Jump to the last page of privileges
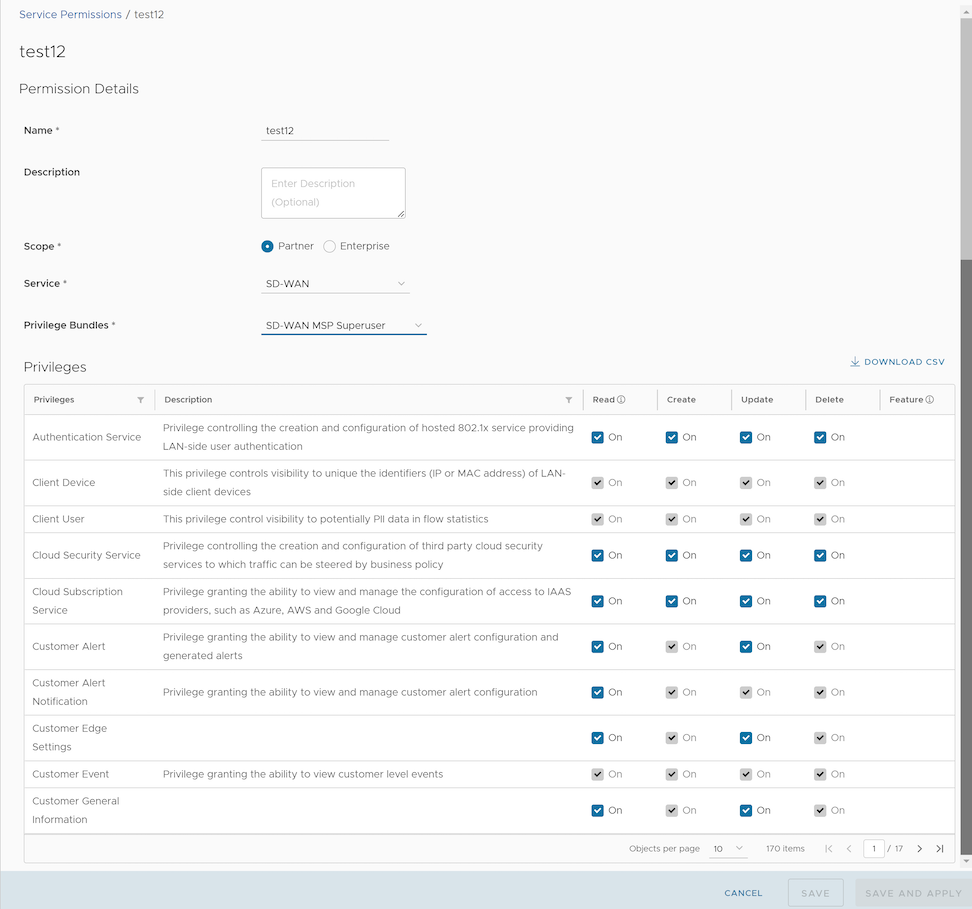Image resolution: width=972 pixels, height=909 pixels. click(x=940, y=849)
